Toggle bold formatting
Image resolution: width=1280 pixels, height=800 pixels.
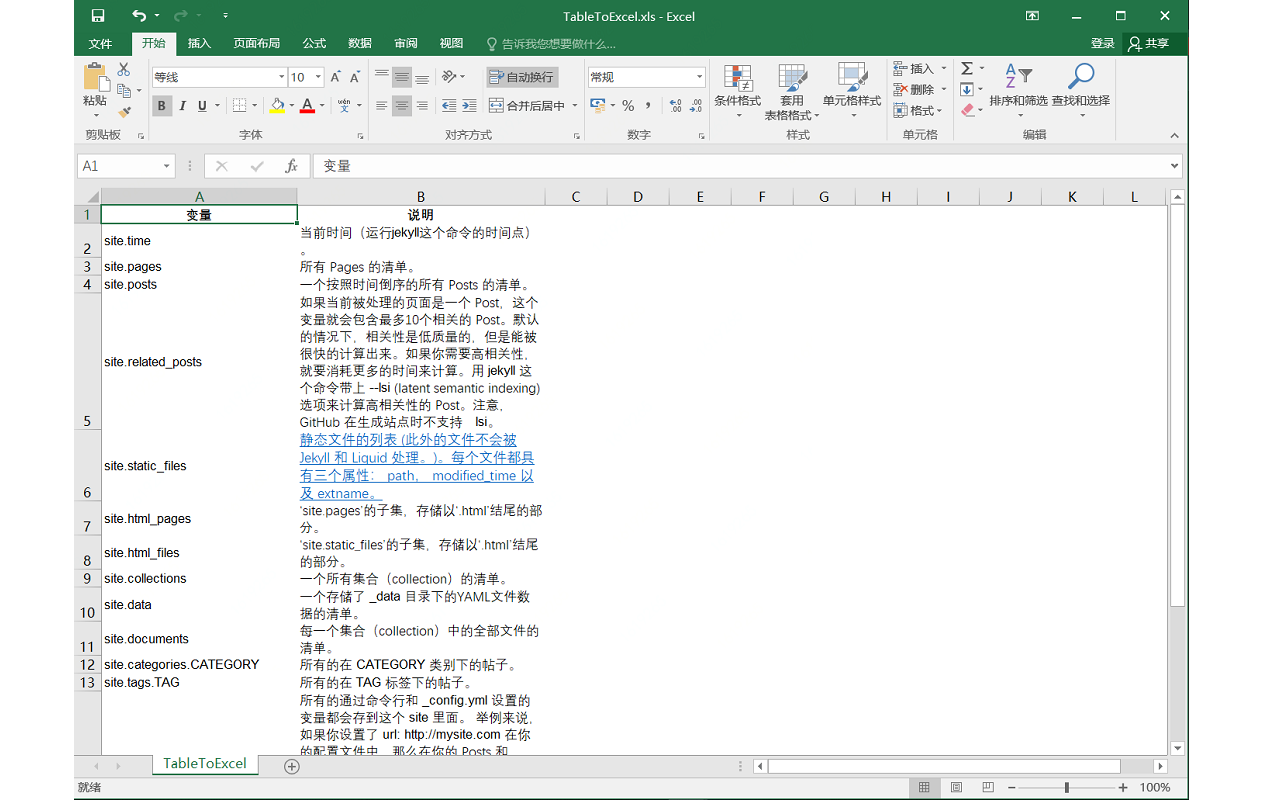coord(161,104)
